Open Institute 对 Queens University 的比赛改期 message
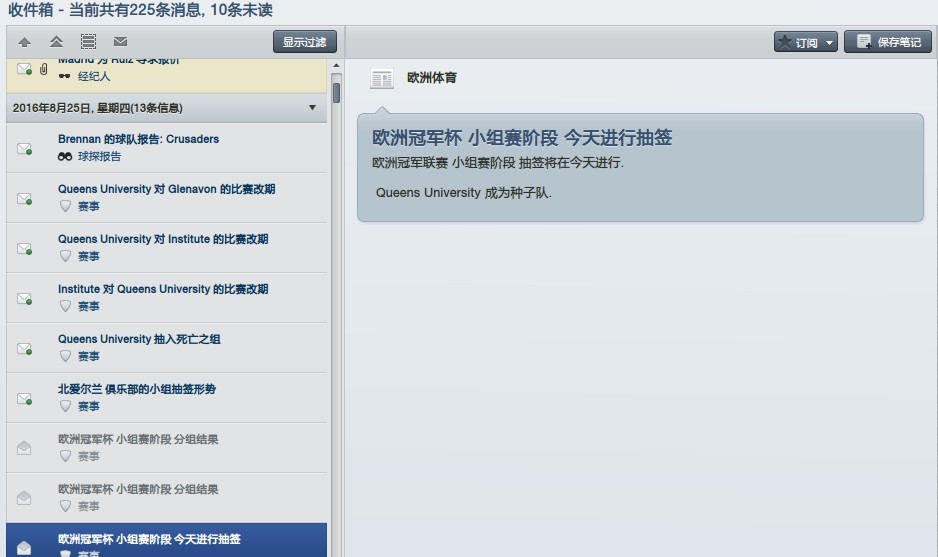 tap(163, 289)
